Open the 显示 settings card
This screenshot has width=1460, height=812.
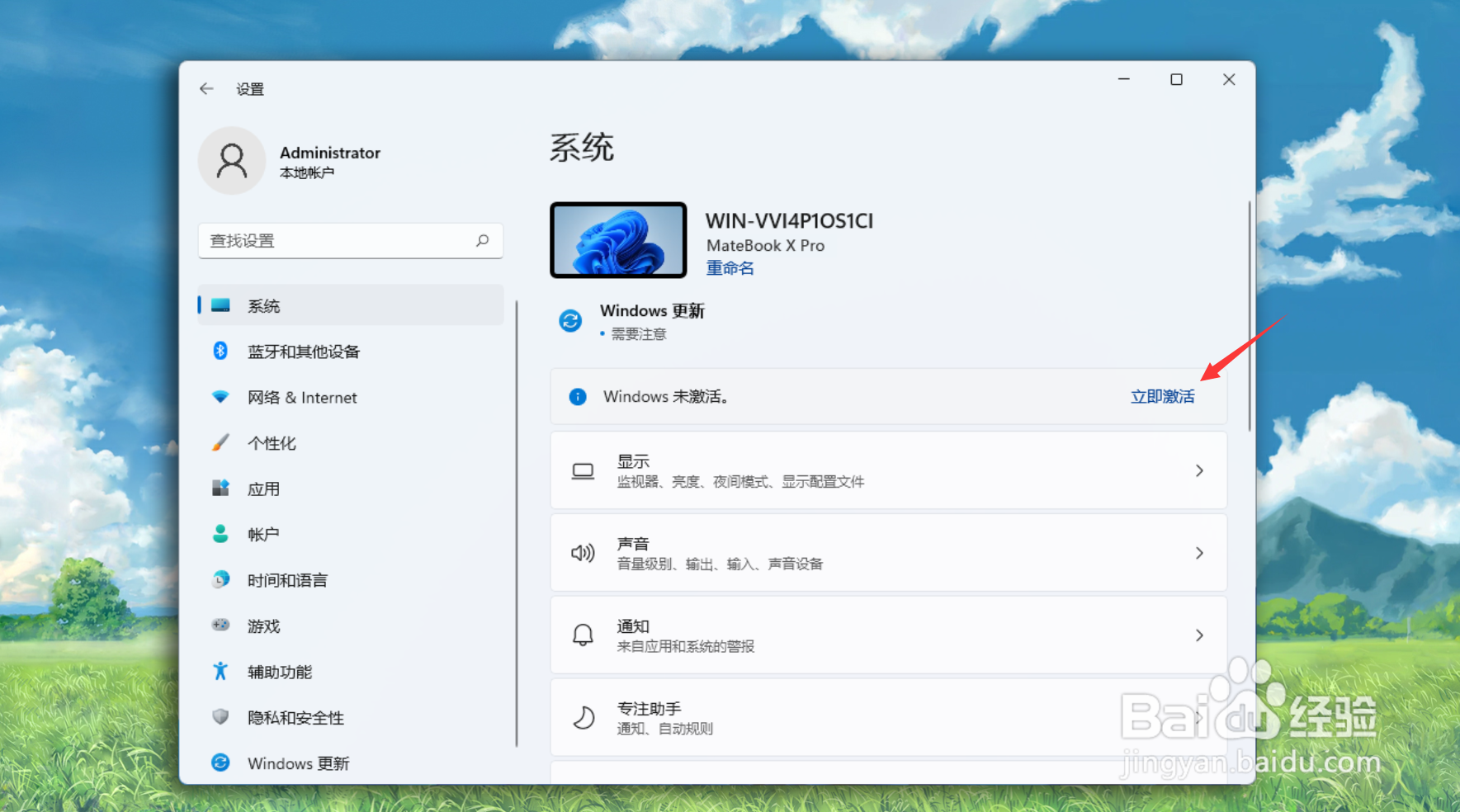click(888, 470)
